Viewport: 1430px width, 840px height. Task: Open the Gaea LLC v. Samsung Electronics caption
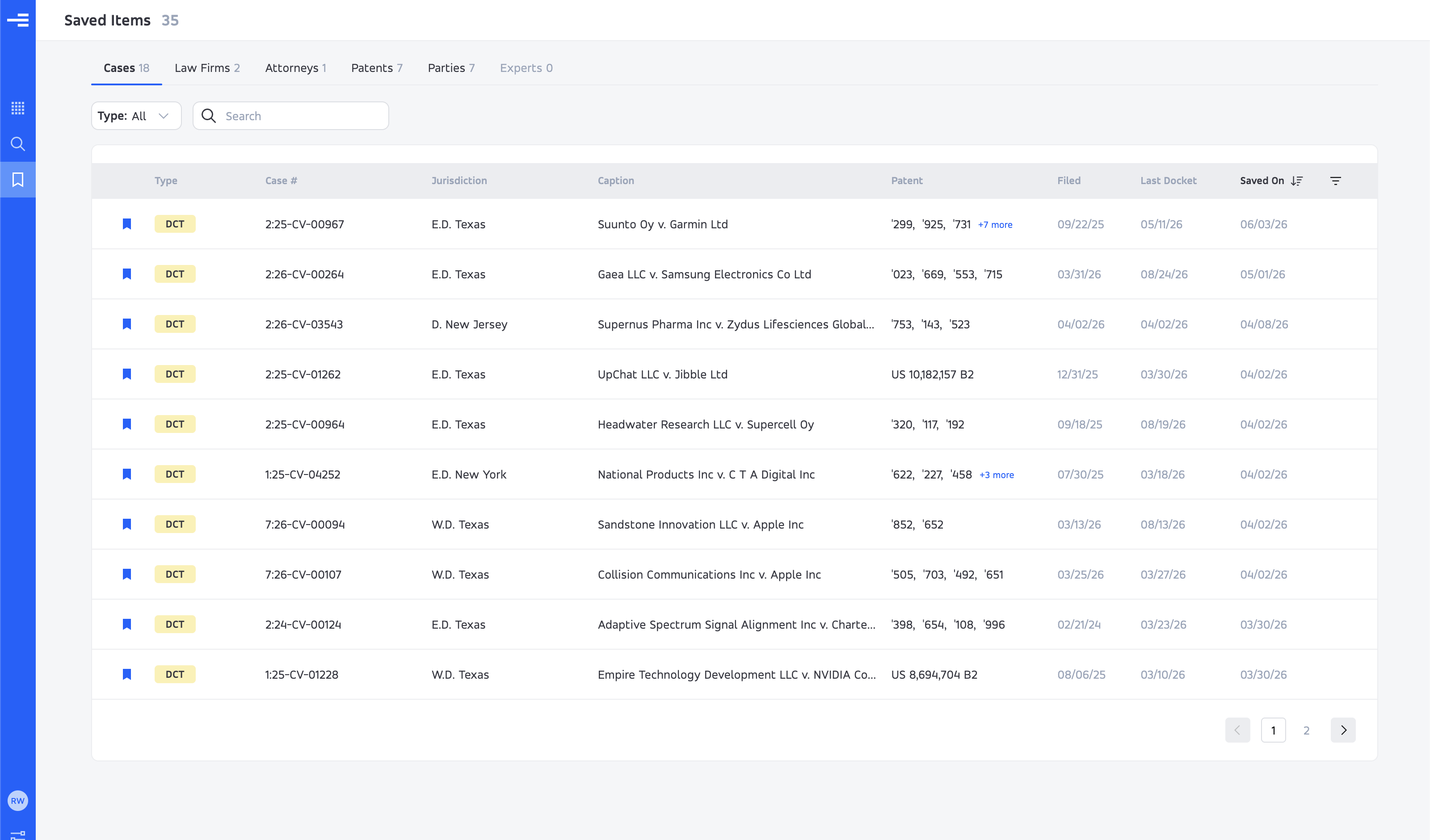click(704, 274)
